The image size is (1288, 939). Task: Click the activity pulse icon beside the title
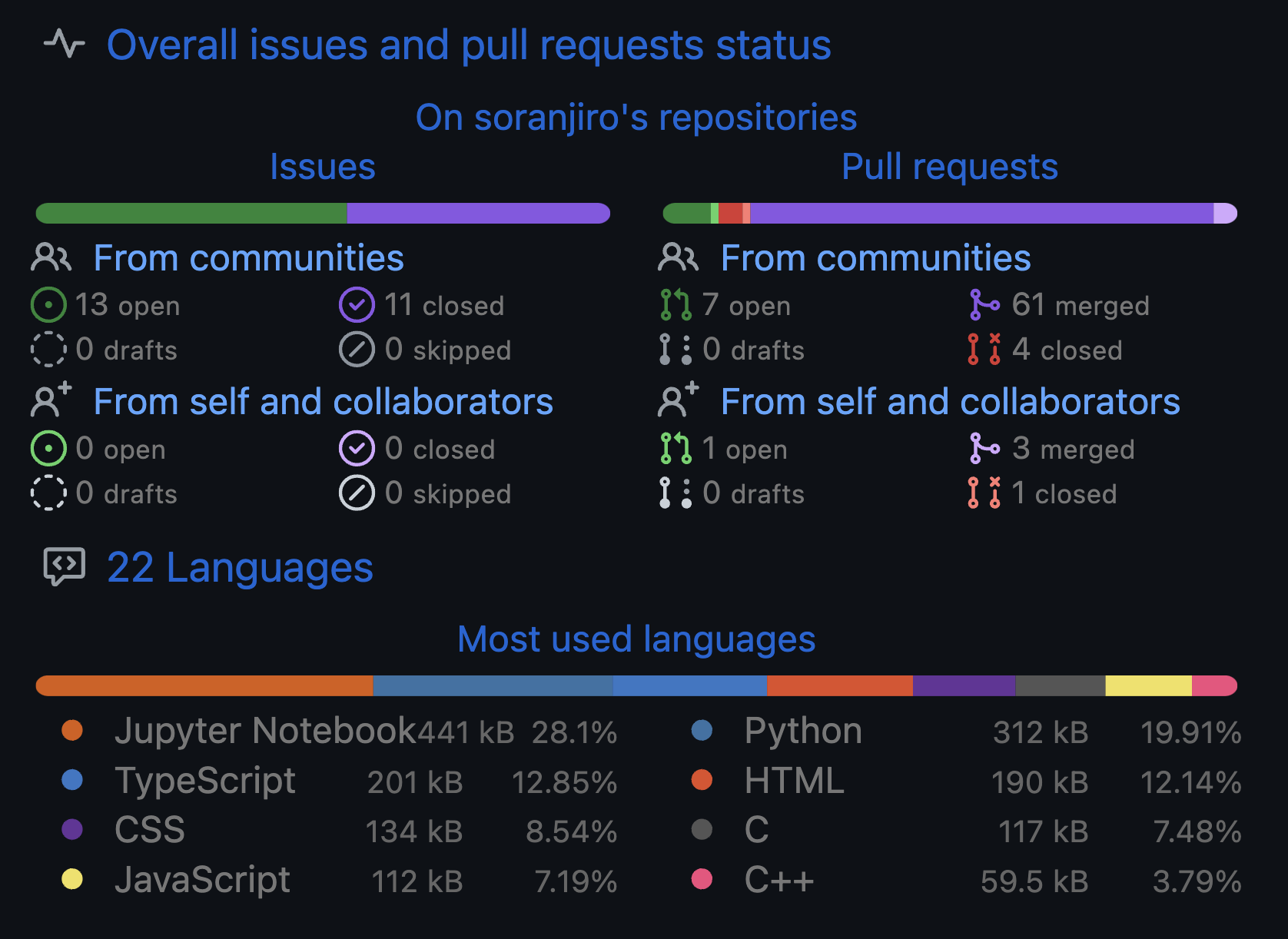[x=65, y=44]
